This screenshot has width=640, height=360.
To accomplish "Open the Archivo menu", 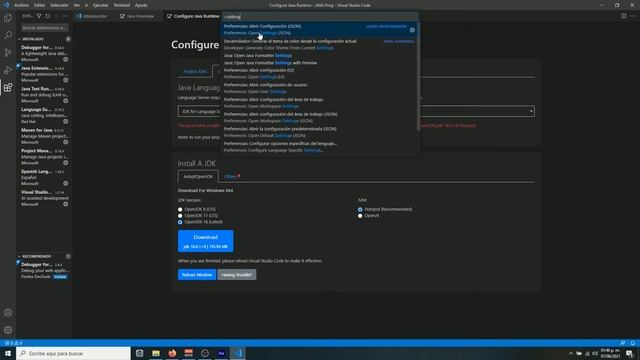I will point(22,5).
